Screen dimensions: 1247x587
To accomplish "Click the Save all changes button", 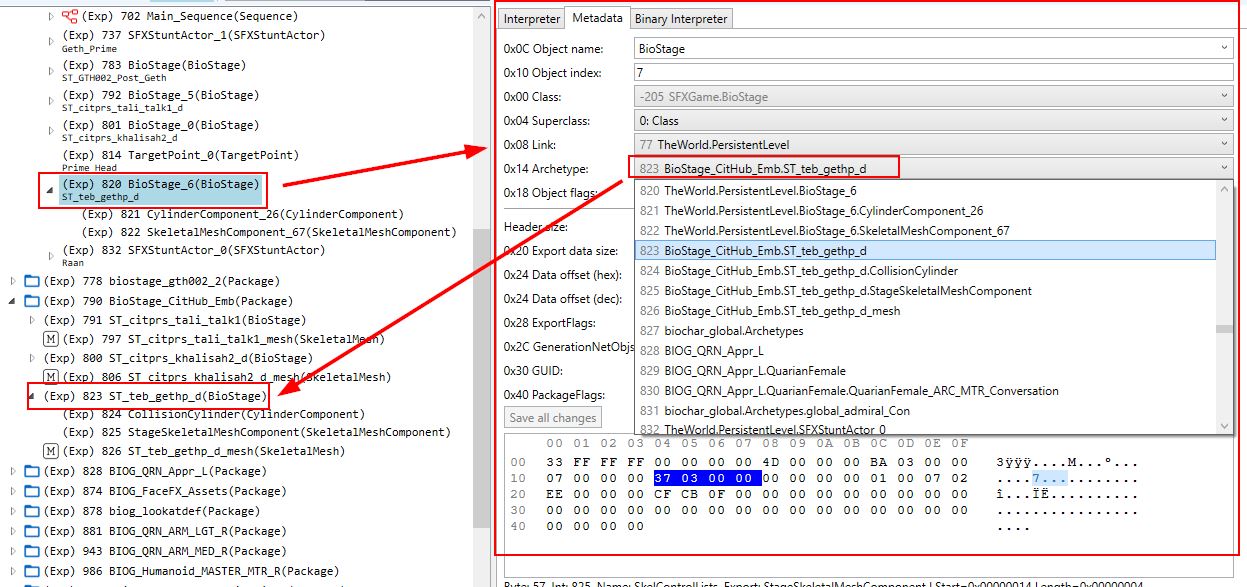I will pos(553,418).
